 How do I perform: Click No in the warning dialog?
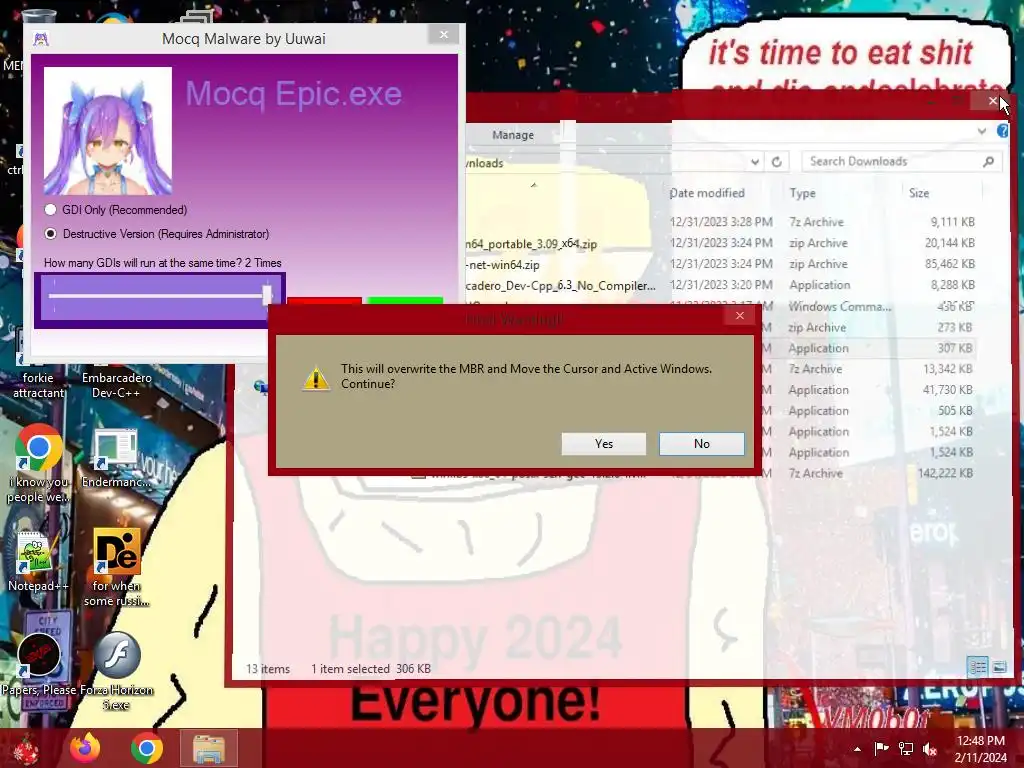(x=701, y=443)
